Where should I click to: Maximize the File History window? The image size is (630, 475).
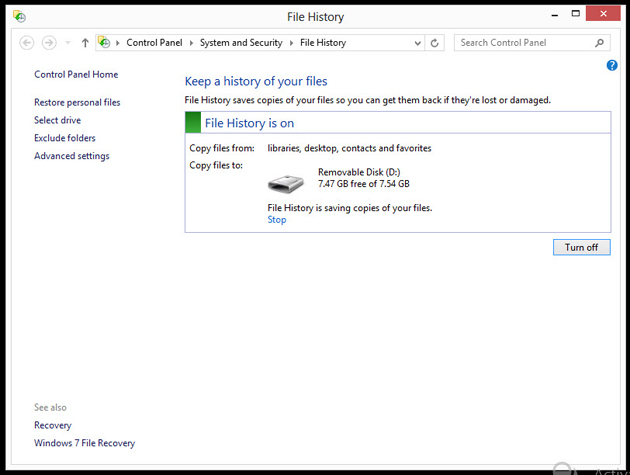click(575, 14)
